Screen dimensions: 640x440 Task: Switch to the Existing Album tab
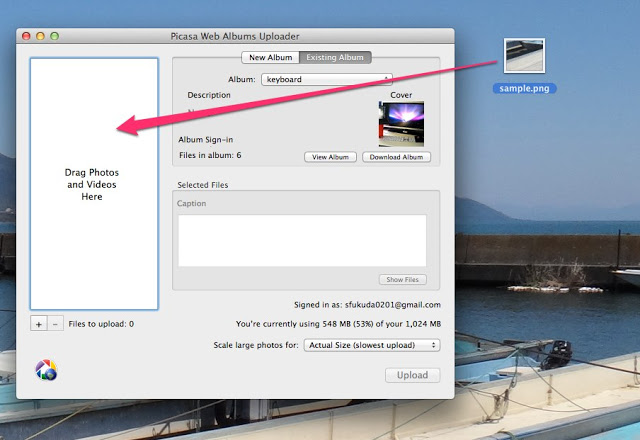tap(335, 58)
